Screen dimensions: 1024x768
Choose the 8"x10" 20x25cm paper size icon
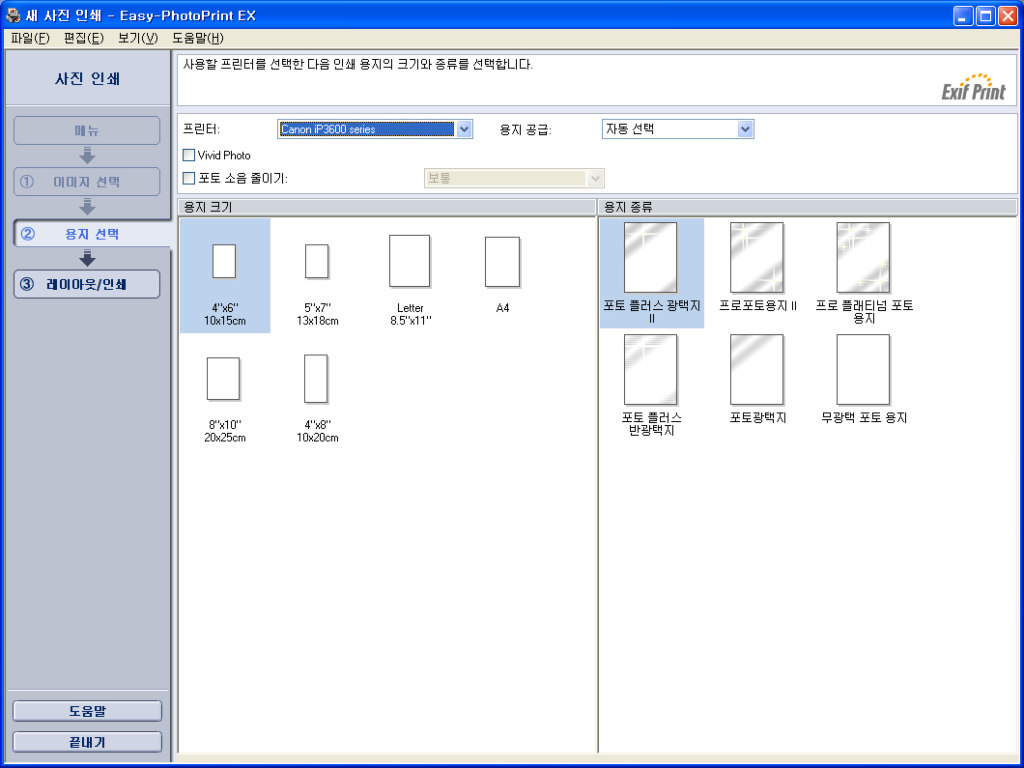(x=223, y=379)
